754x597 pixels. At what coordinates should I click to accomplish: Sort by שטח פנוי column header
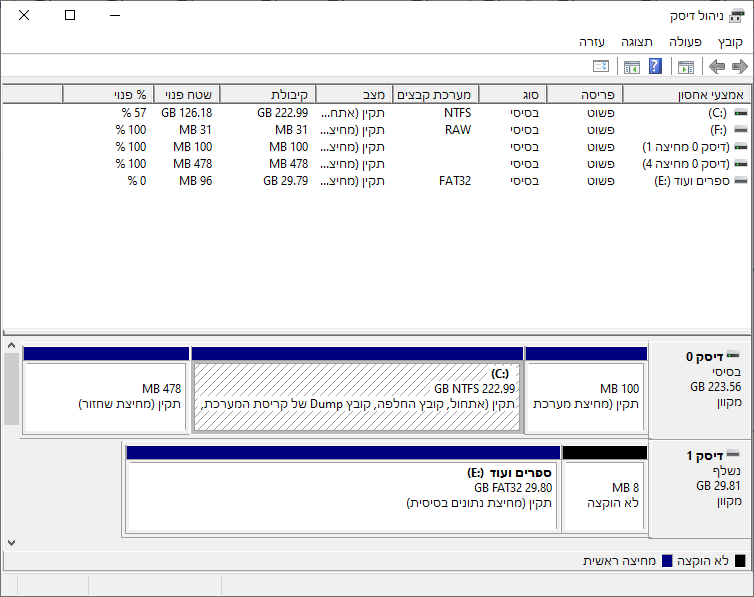click(187, 95)
